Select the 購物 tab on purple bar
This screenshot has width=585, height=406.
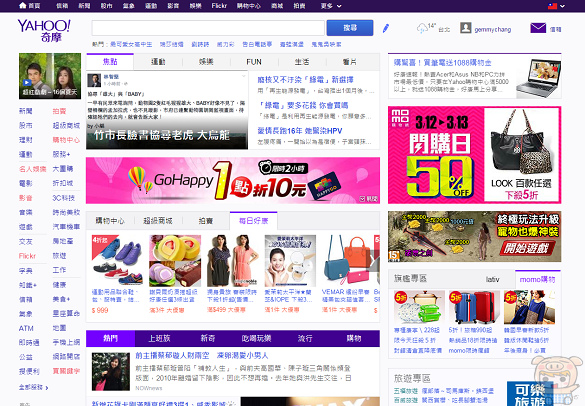[x=354, y=338]
